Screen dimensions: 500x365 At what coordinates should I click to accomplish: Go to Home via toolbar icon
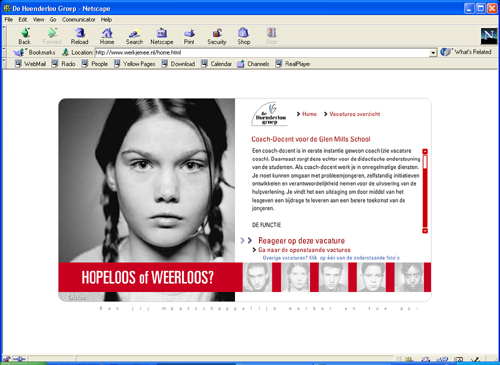coord(107,33)
